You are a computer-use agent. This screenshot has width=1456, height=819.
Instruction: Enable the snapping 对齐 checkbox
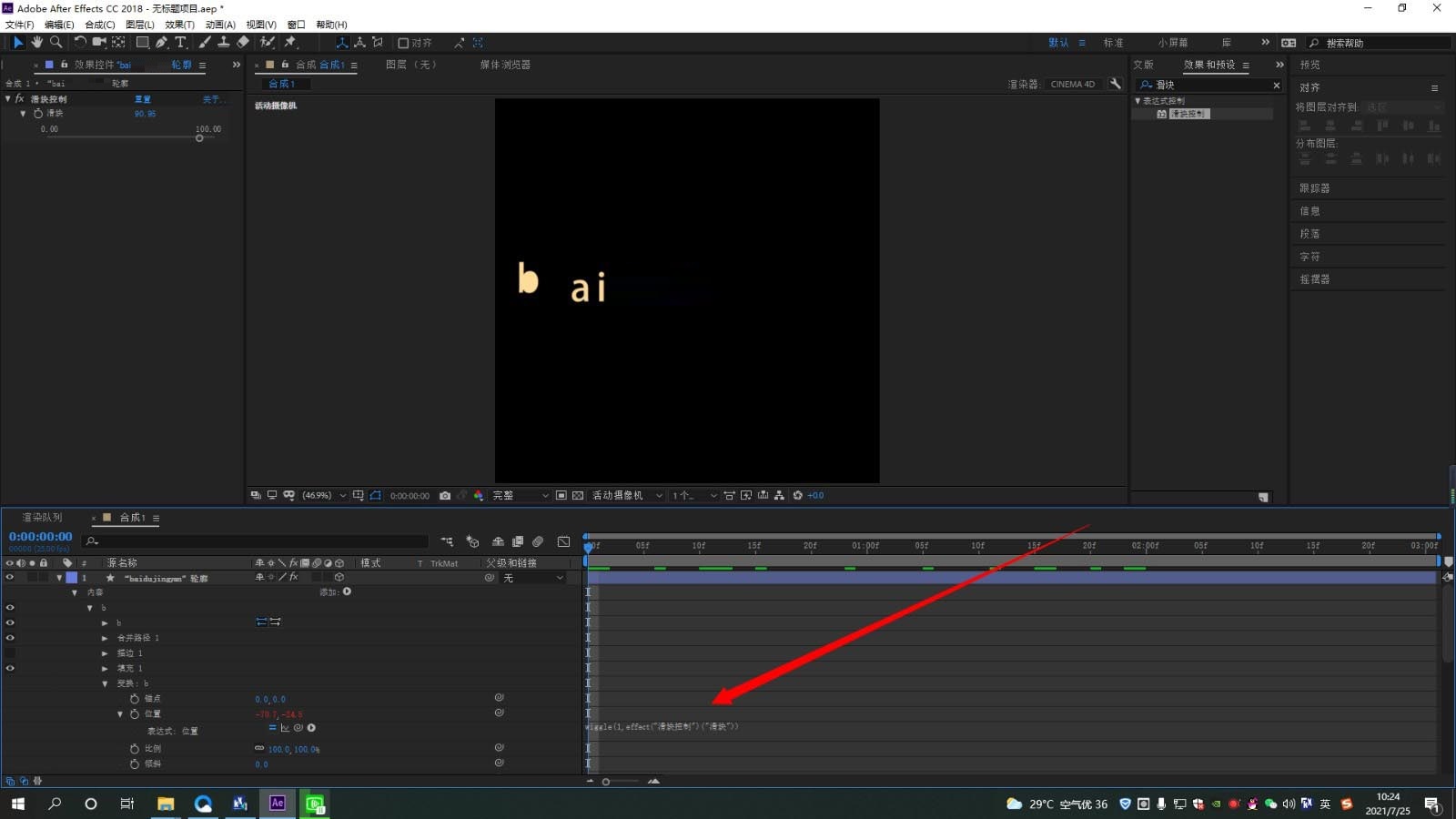pyautogui.click(x=403, y=43)
